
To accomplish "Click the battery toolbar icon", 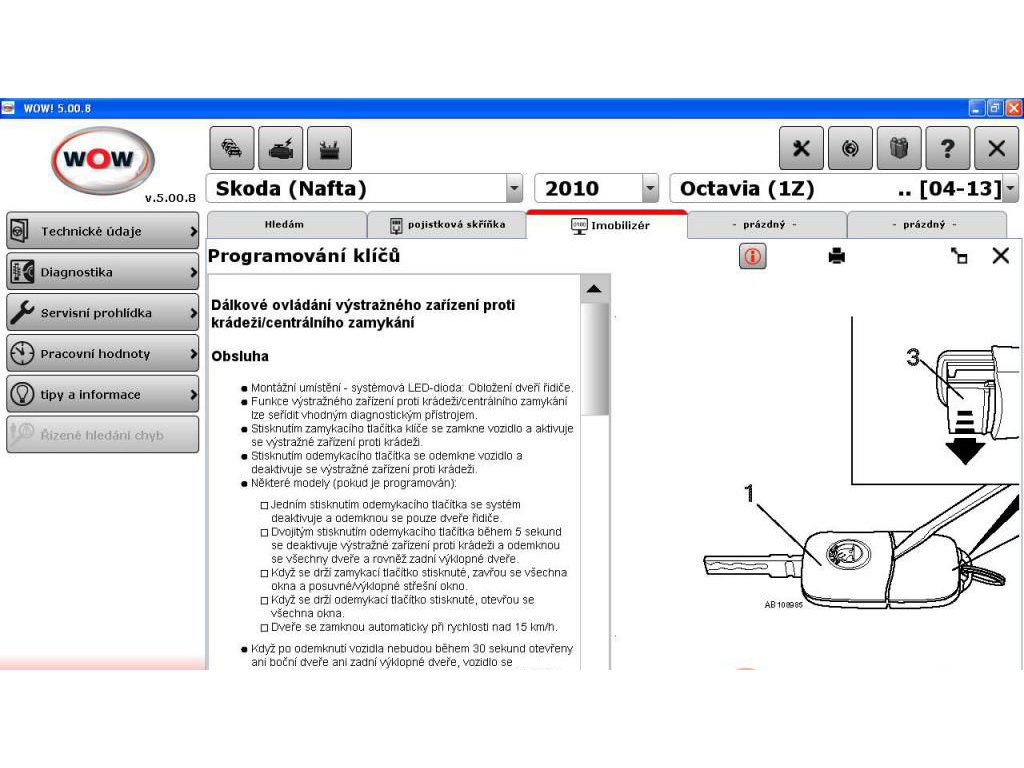I will tap(329, 148).
